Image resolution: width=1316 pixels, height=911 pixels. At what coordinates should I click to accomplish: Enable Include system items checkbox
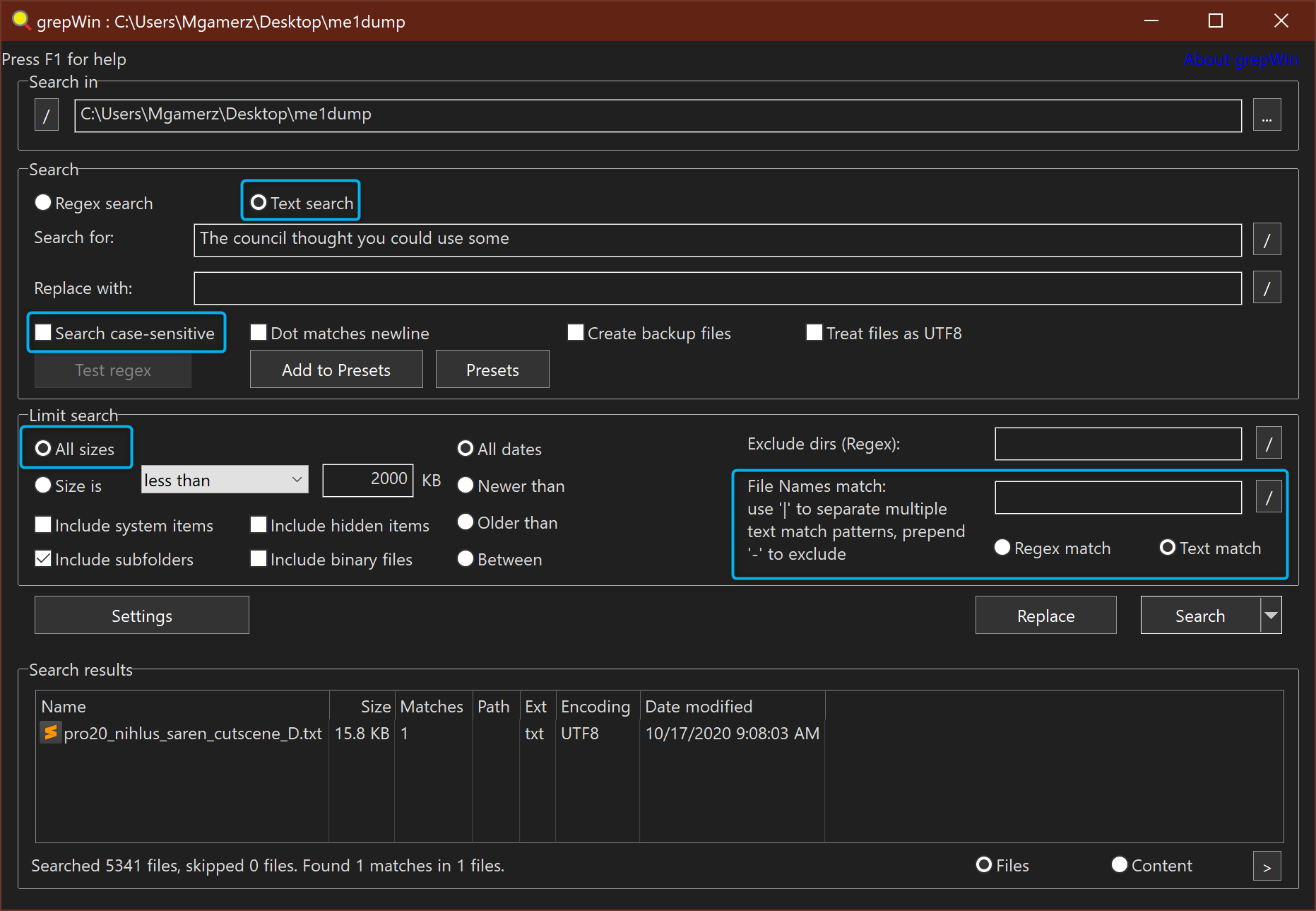pos(43,525)
